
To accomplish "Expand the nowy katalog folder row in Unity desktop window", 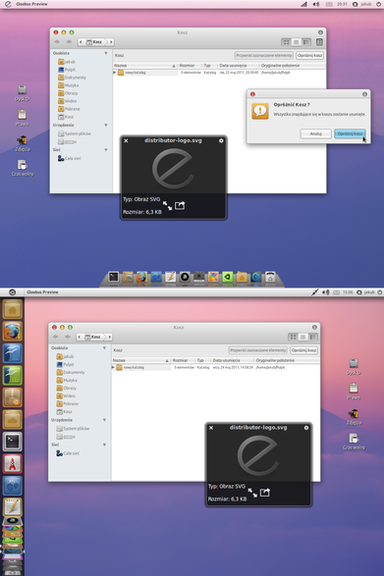I will point(113,367).
